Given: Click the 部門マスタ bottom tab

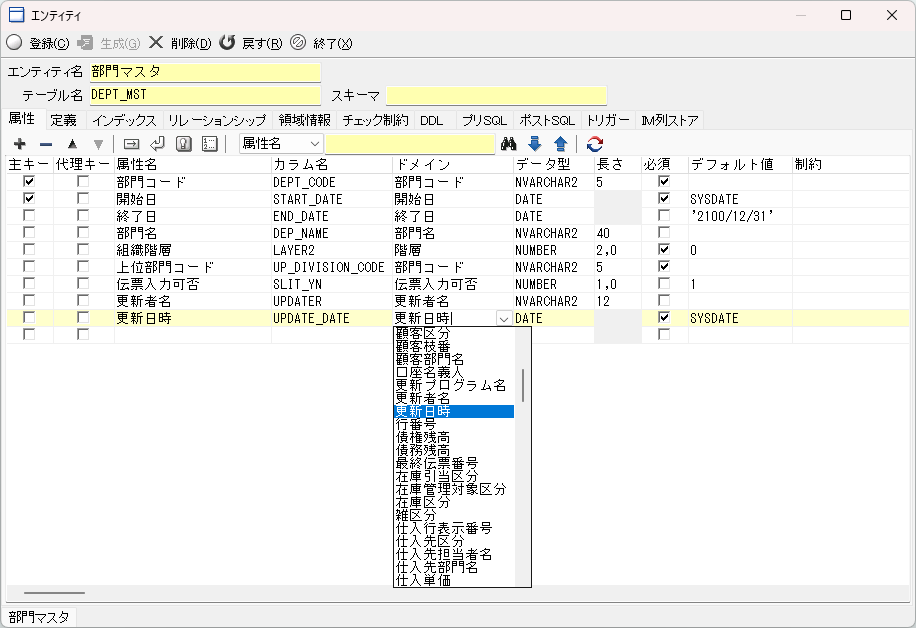Looking at the screenshot, I should coord(39,617).
